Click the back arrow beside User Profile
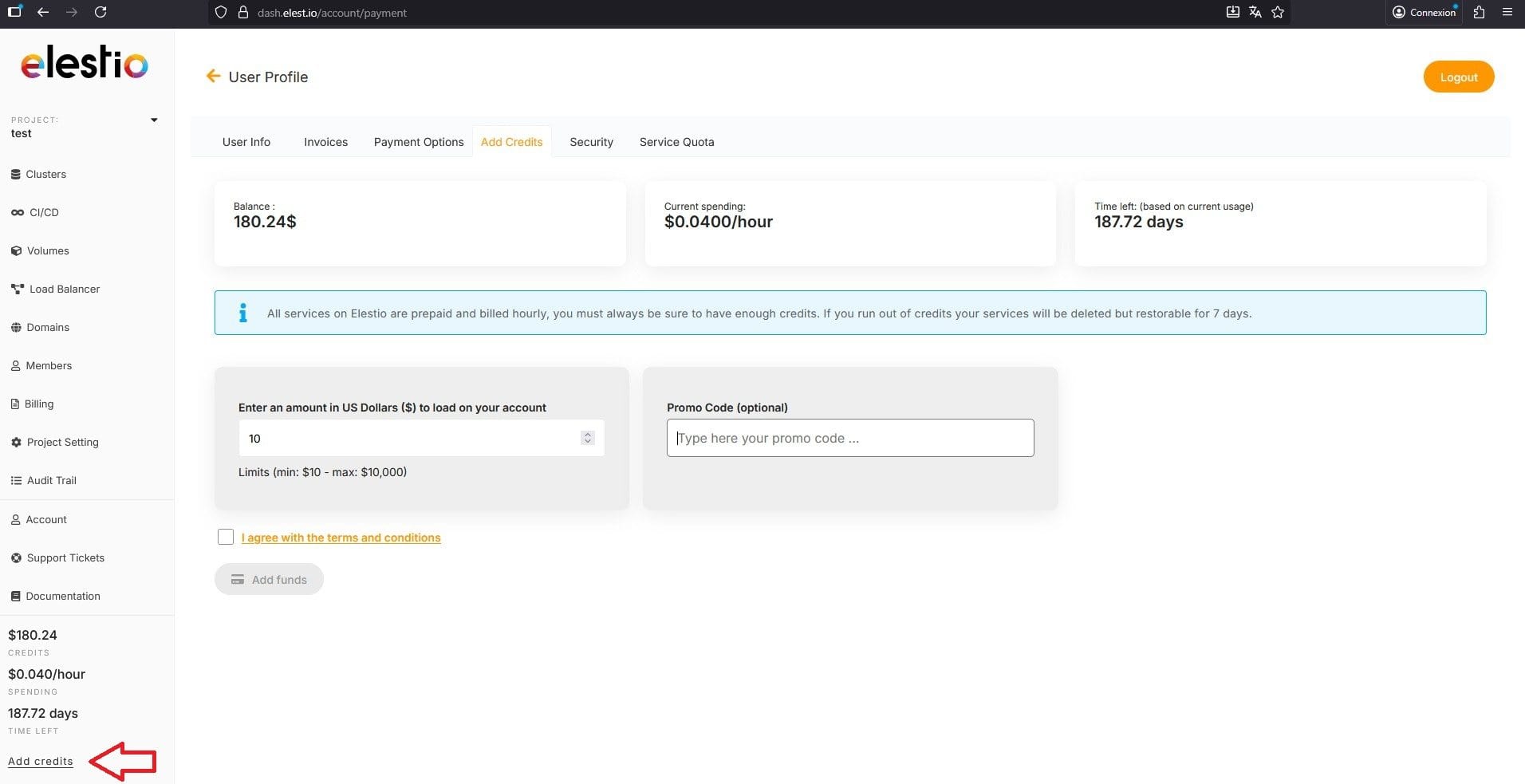 pos(213,77)
